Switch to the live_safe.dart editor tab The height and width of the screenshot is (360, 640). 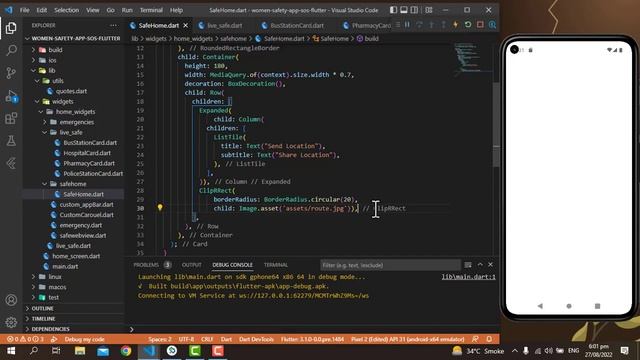224,25
